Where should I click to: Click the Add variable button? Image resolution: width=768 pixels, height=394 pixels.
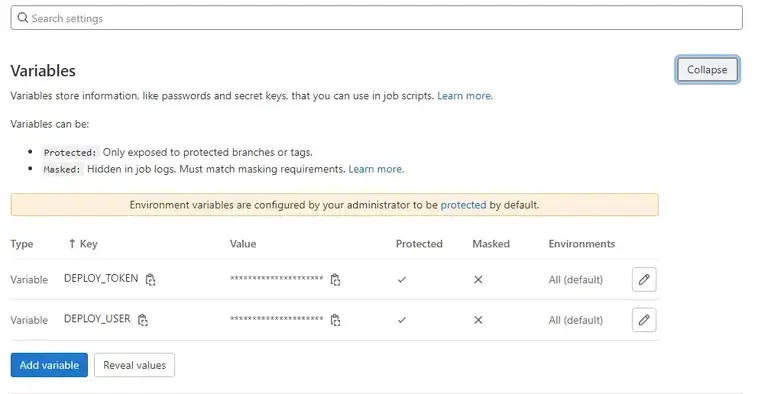coord(49,365)
